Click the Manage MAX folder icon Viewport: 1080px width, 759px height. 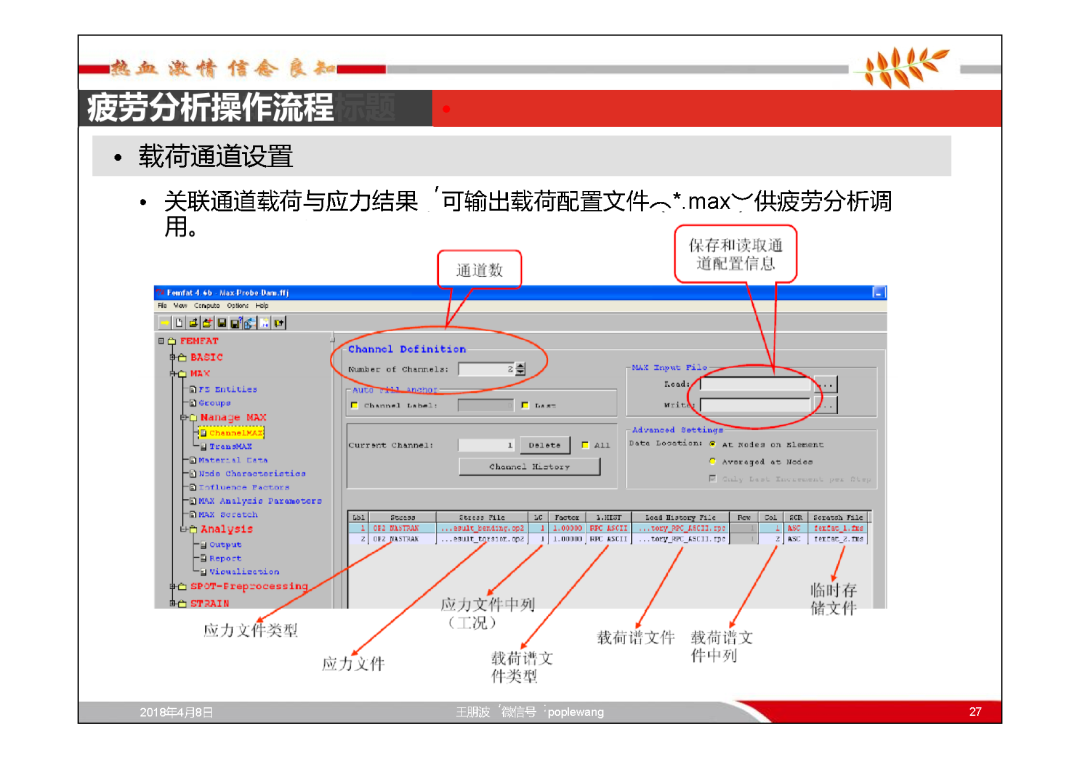(x=193, y=418)
